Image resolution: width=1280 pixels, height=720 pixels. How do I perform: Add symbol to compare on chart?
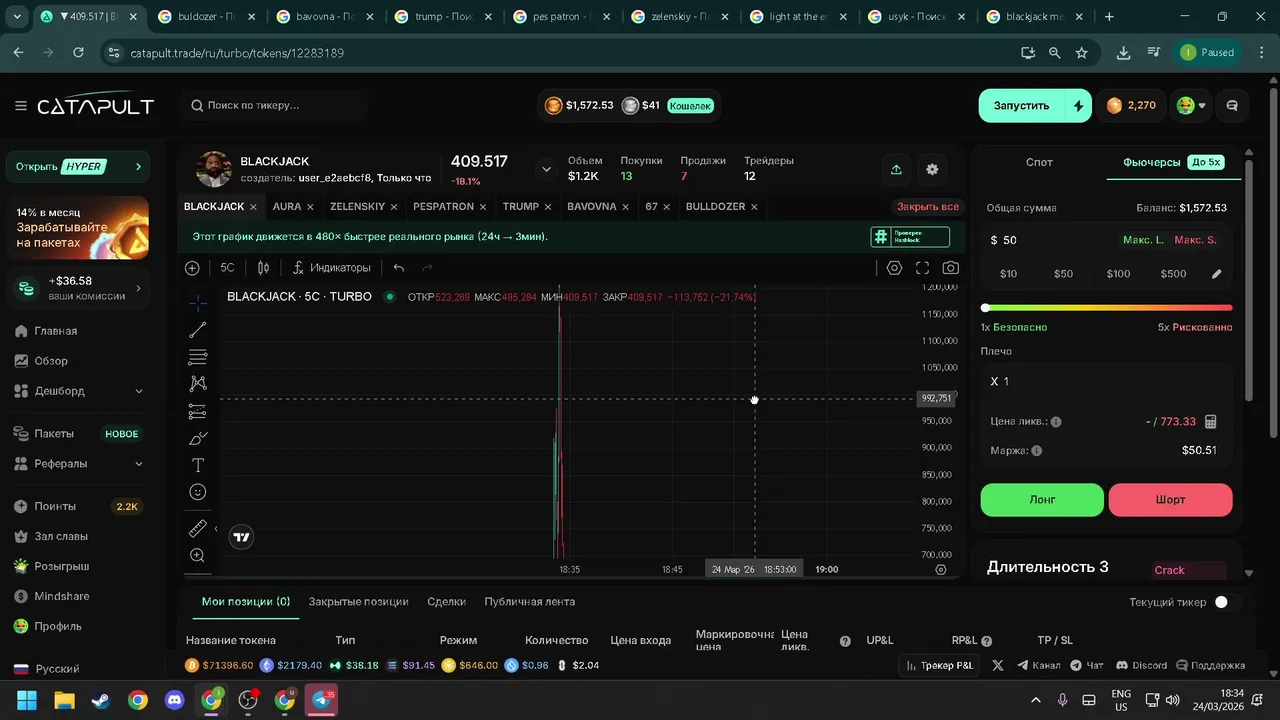[x=192, y=268]
